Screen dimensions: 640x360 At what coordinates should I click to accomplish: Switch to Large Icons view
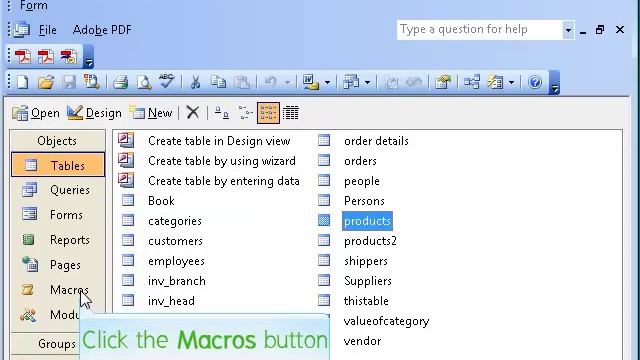click(222, 113)
